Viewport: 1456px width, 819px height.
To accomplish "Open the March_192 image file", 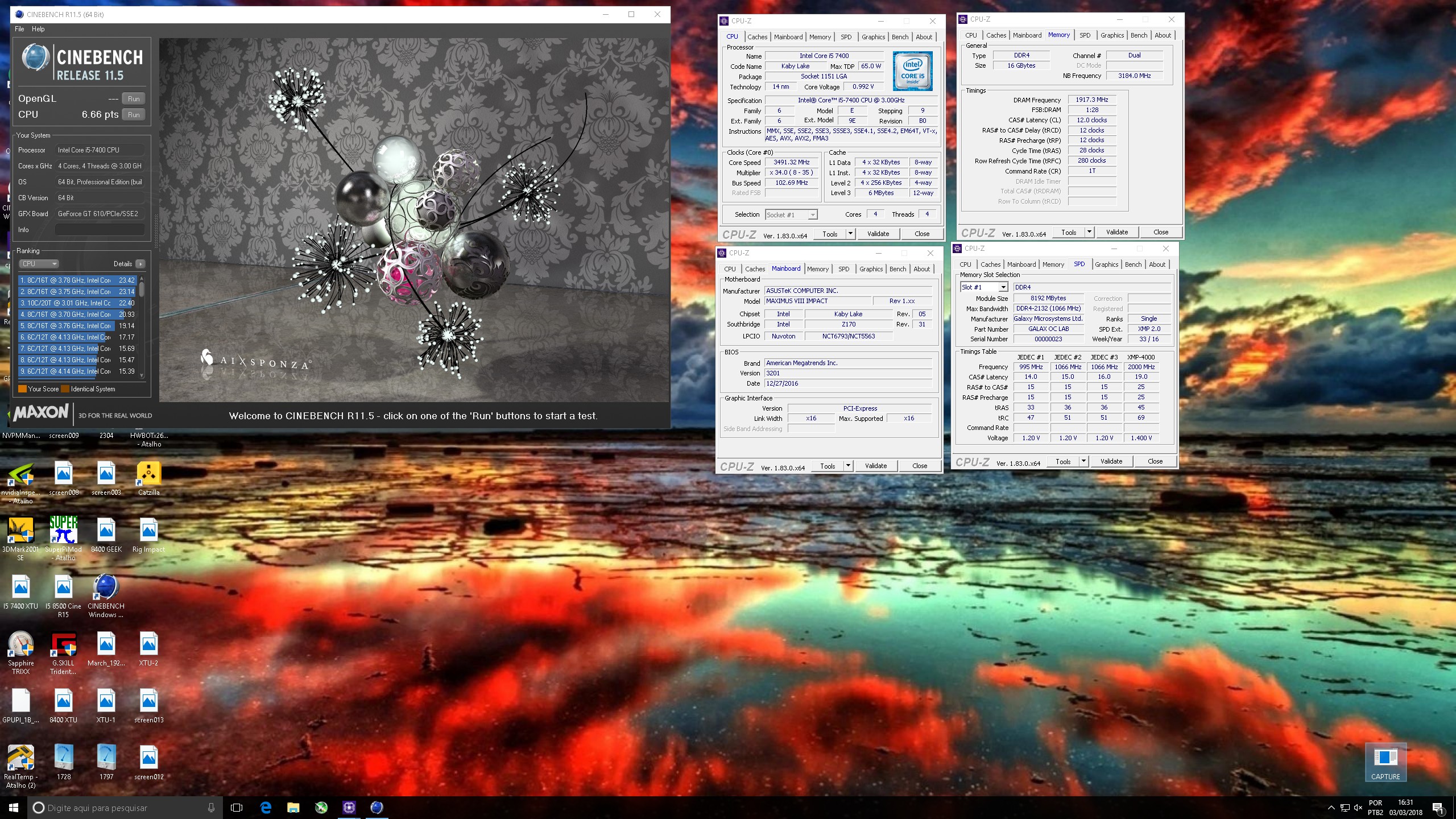I will [106, 644].
